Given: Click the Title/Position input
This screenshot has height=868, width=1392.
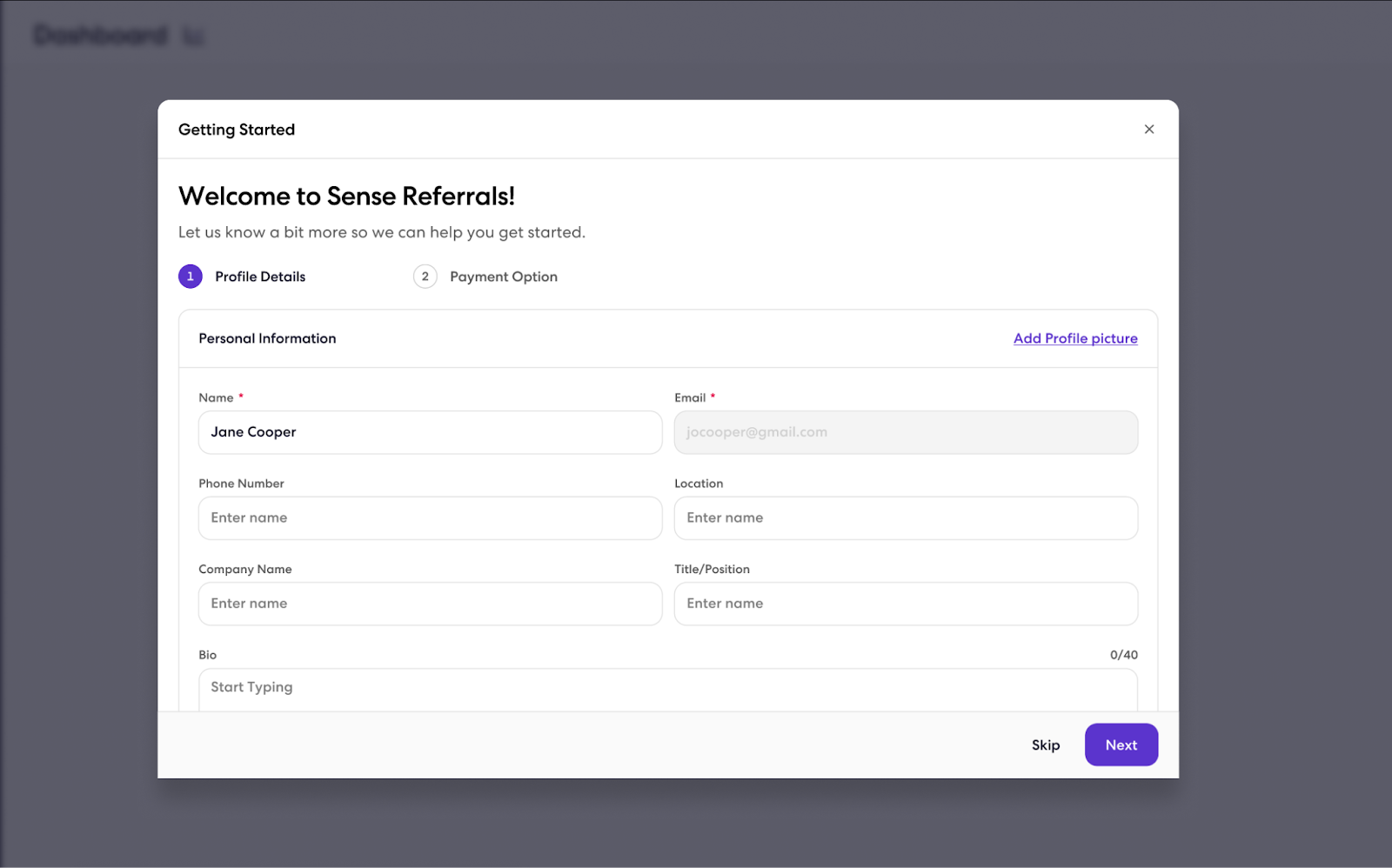Looking at the screenshot, I should coord(906,604).
